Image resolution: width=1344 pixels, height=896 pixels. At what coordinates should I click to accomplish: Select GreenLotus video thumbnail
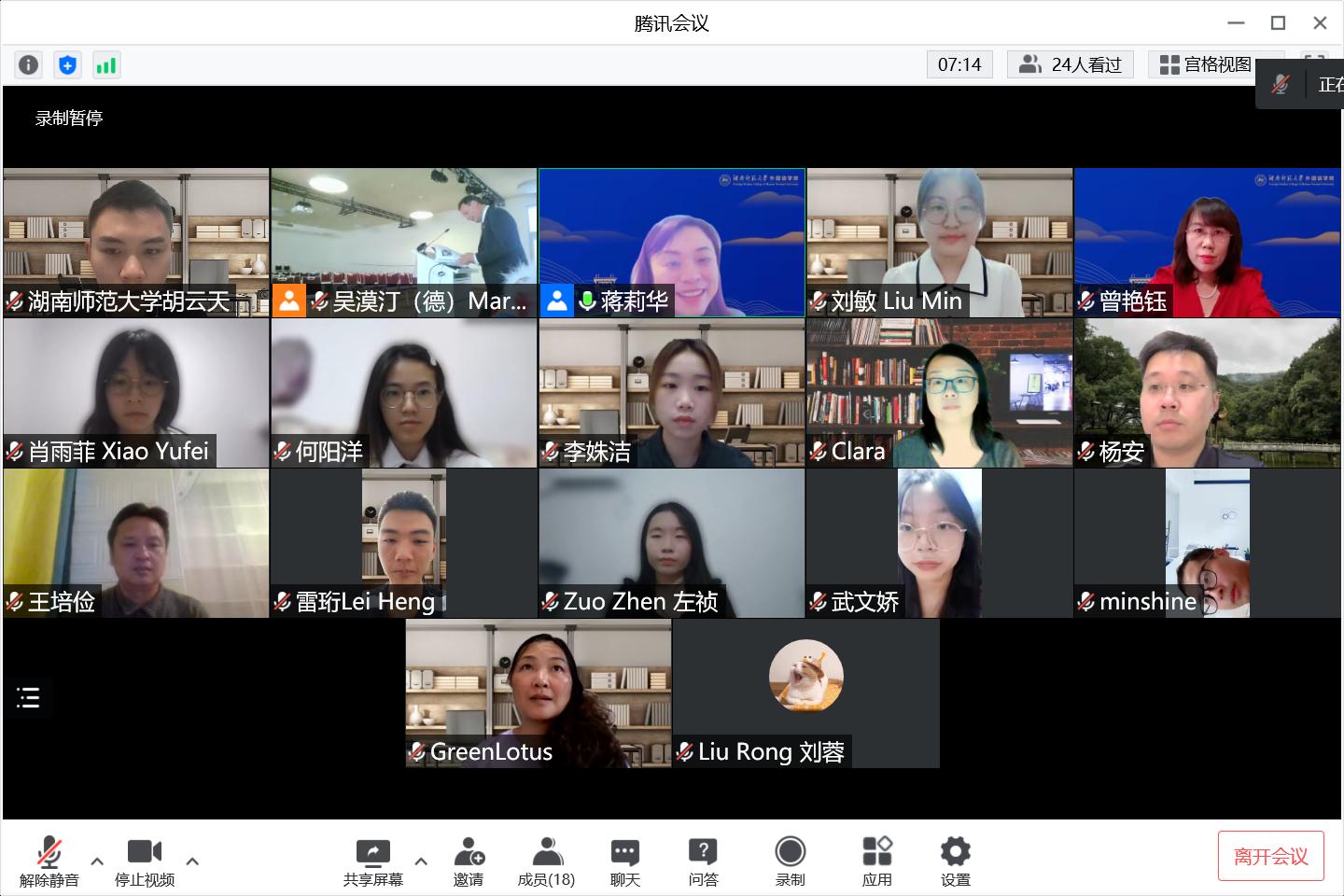pos(539,693)
